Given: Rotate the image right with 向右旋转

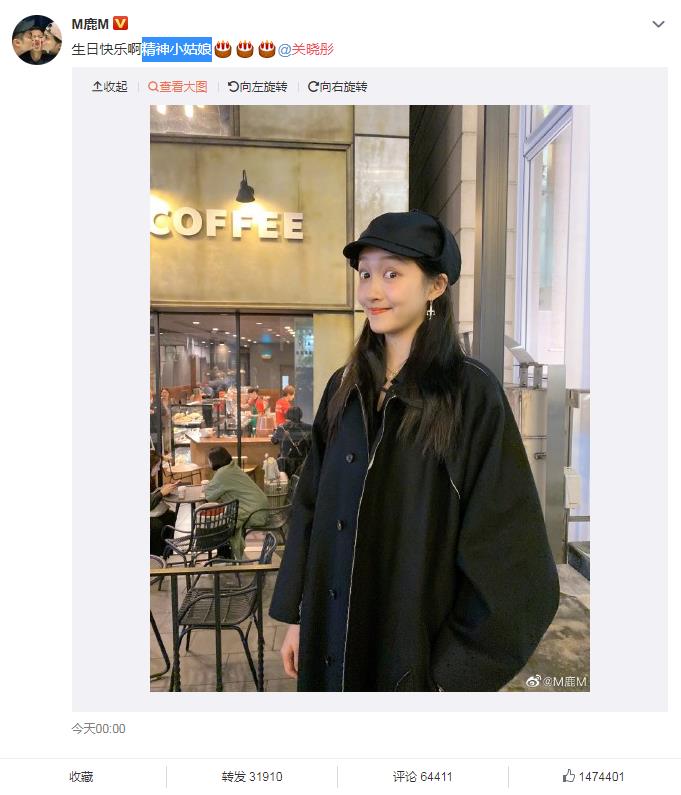Looking at the screenshot, I should coord(337,87).
